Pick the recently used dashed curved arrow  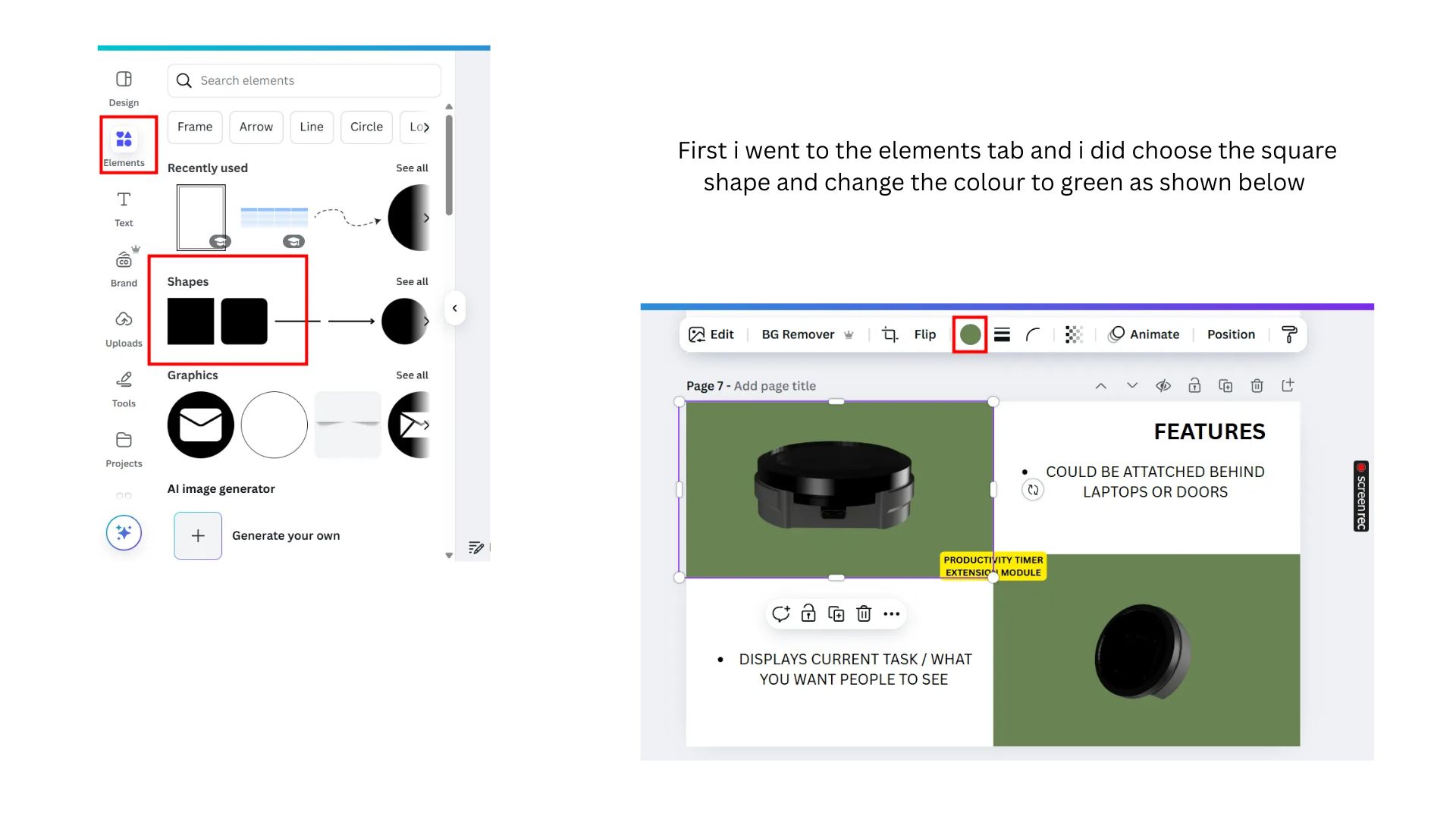(347, 218)
